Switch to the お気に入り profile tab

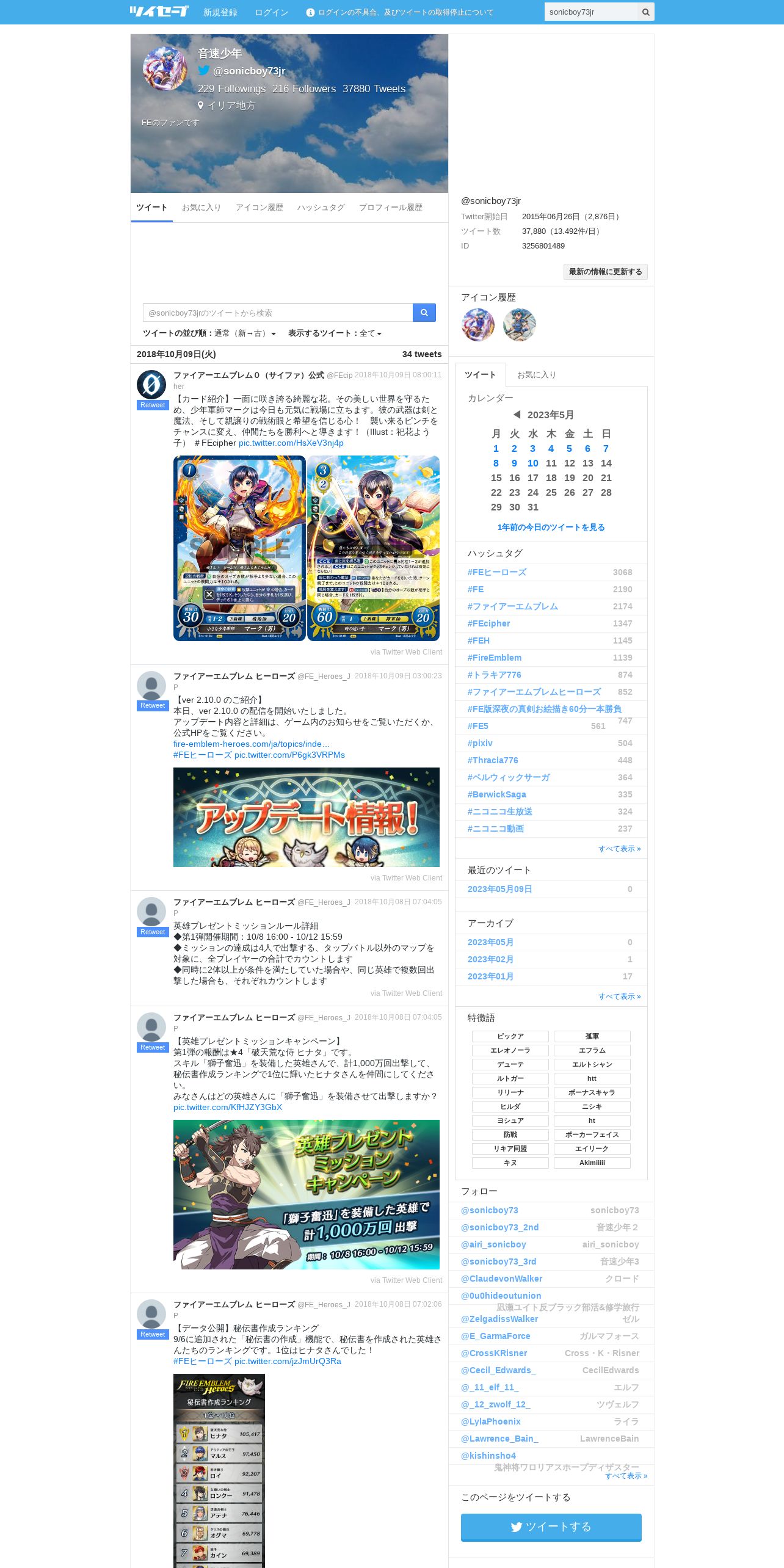[201, 208]
